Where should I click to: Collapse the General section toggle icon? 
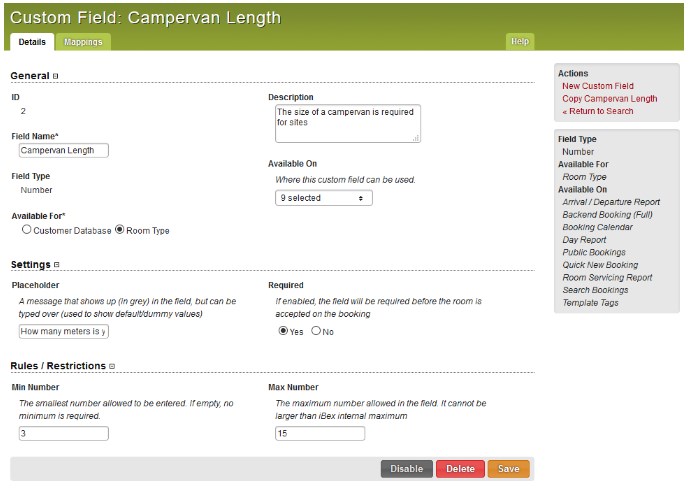(x=55, y=76)
